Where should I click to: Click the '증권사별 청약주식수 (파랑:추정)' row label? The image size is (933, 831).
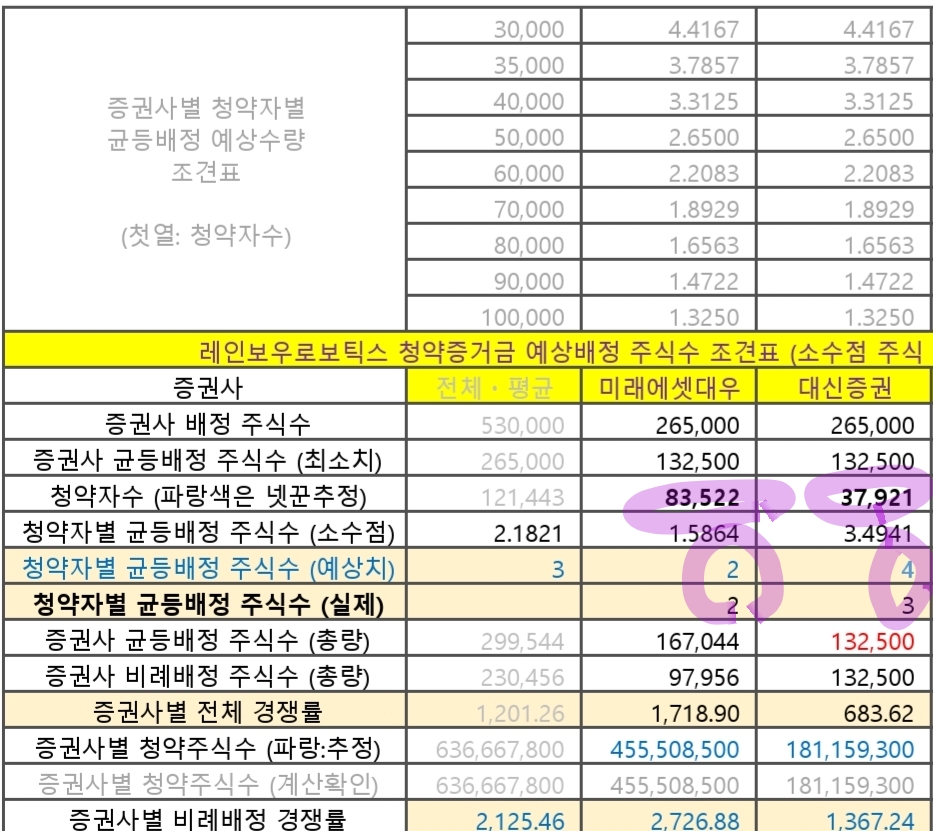[205, 747]
